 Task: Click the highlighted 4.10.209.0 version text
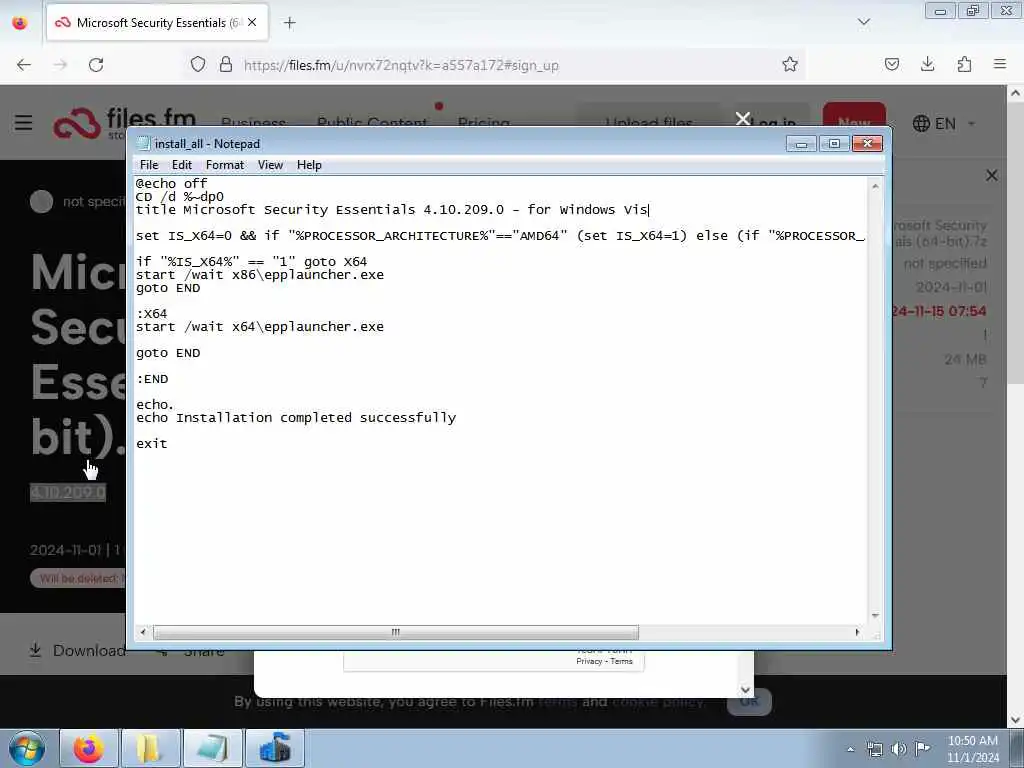pos(68,492)
